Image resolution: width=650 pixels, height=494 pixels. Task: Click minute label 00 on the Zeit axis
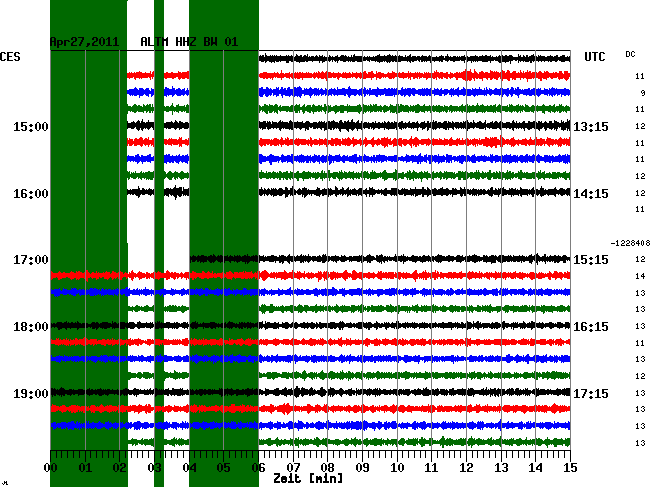51,468
